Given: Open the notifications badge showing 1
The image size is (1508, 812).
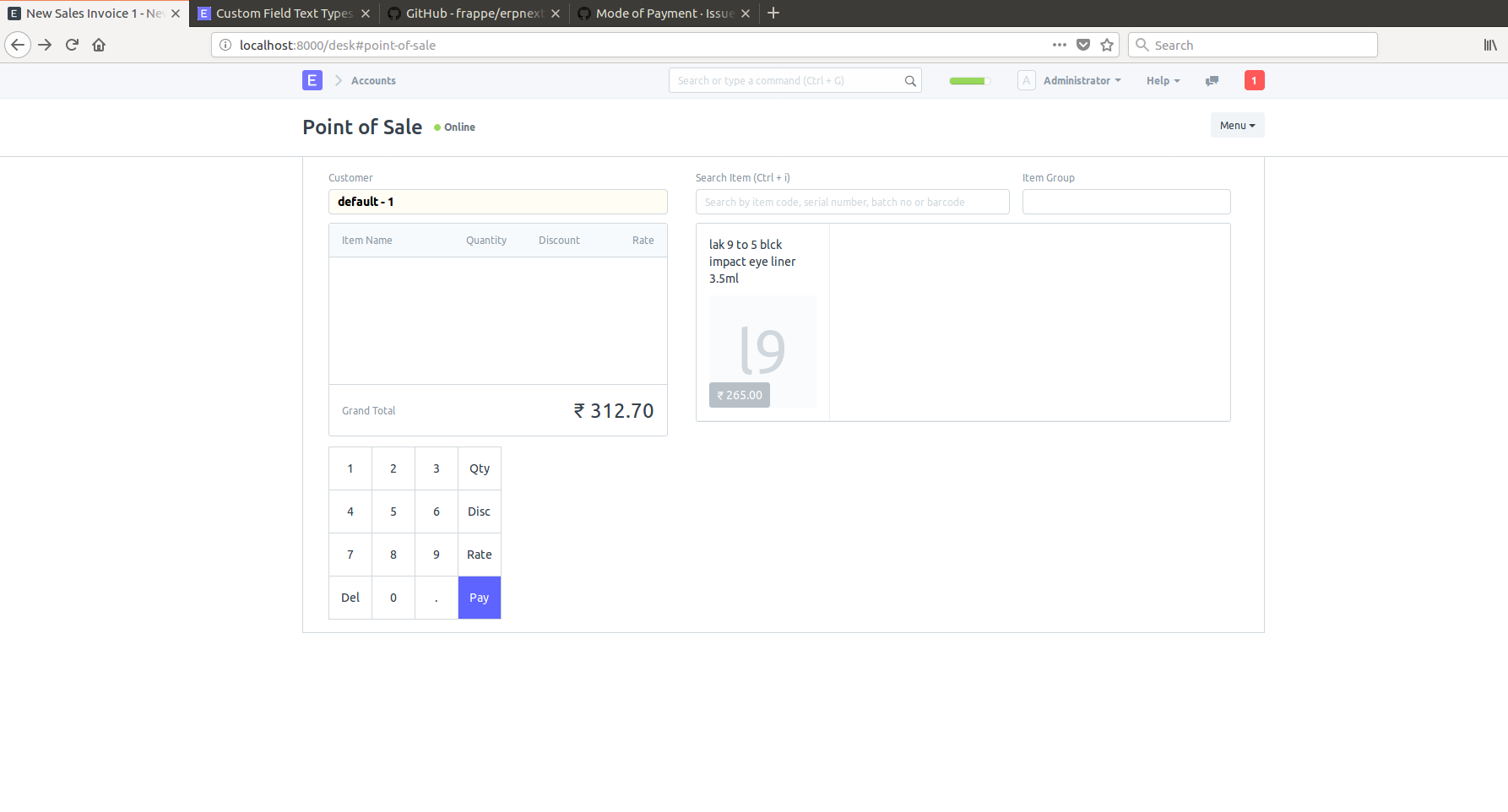Looking at the screenshot, I should (x=1255, y=80).
